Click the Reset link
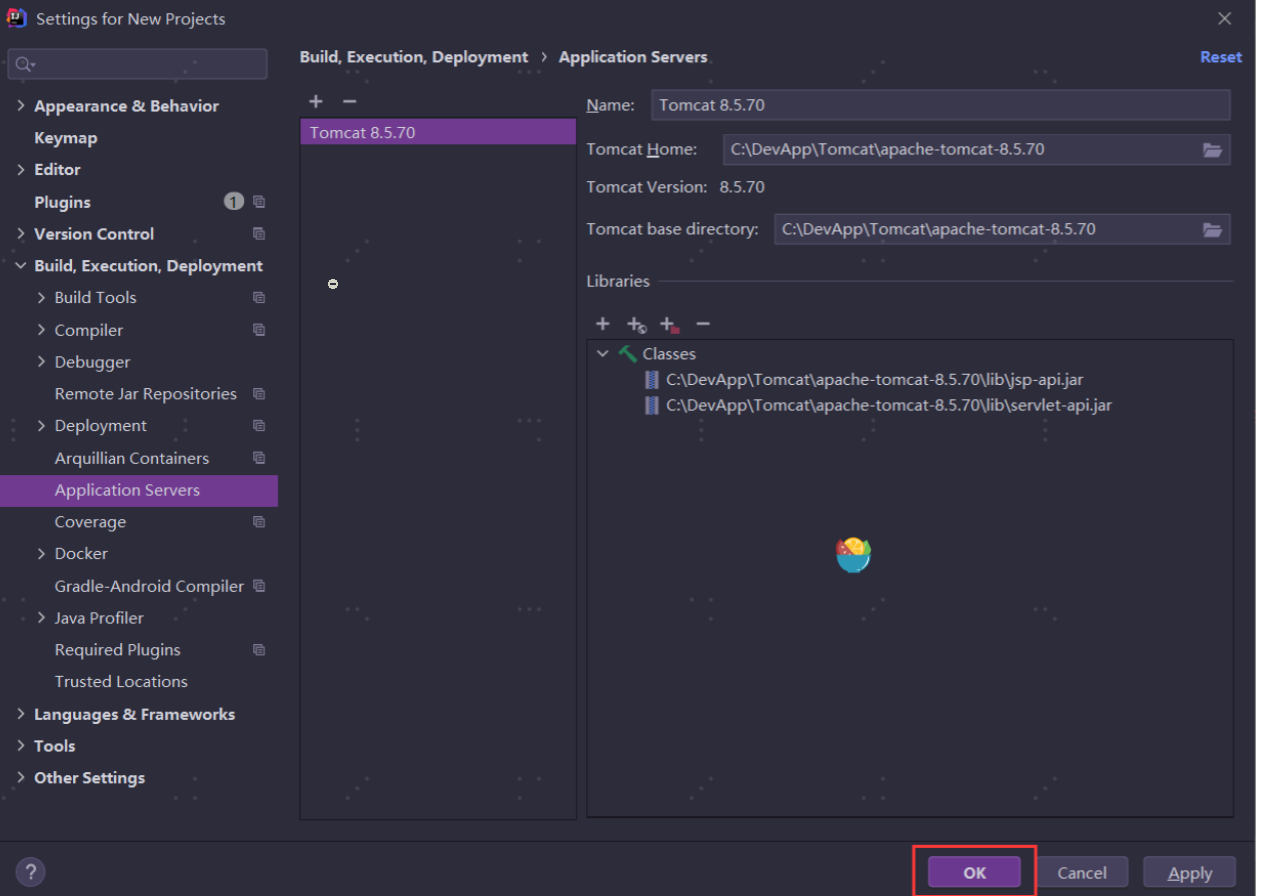This screenshot has height=896, width=1266. coord(1221,57)
